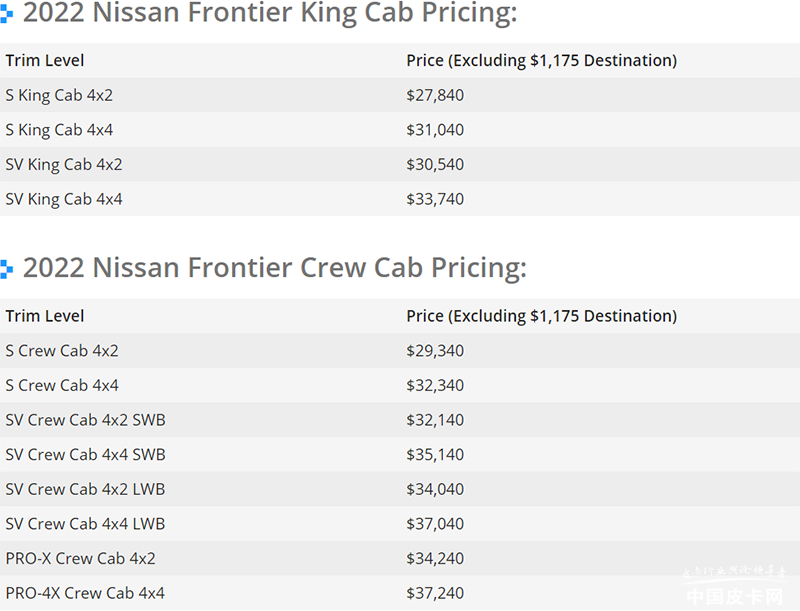Click the Chinese pickup site watermark logo

[x=737, y=592]
